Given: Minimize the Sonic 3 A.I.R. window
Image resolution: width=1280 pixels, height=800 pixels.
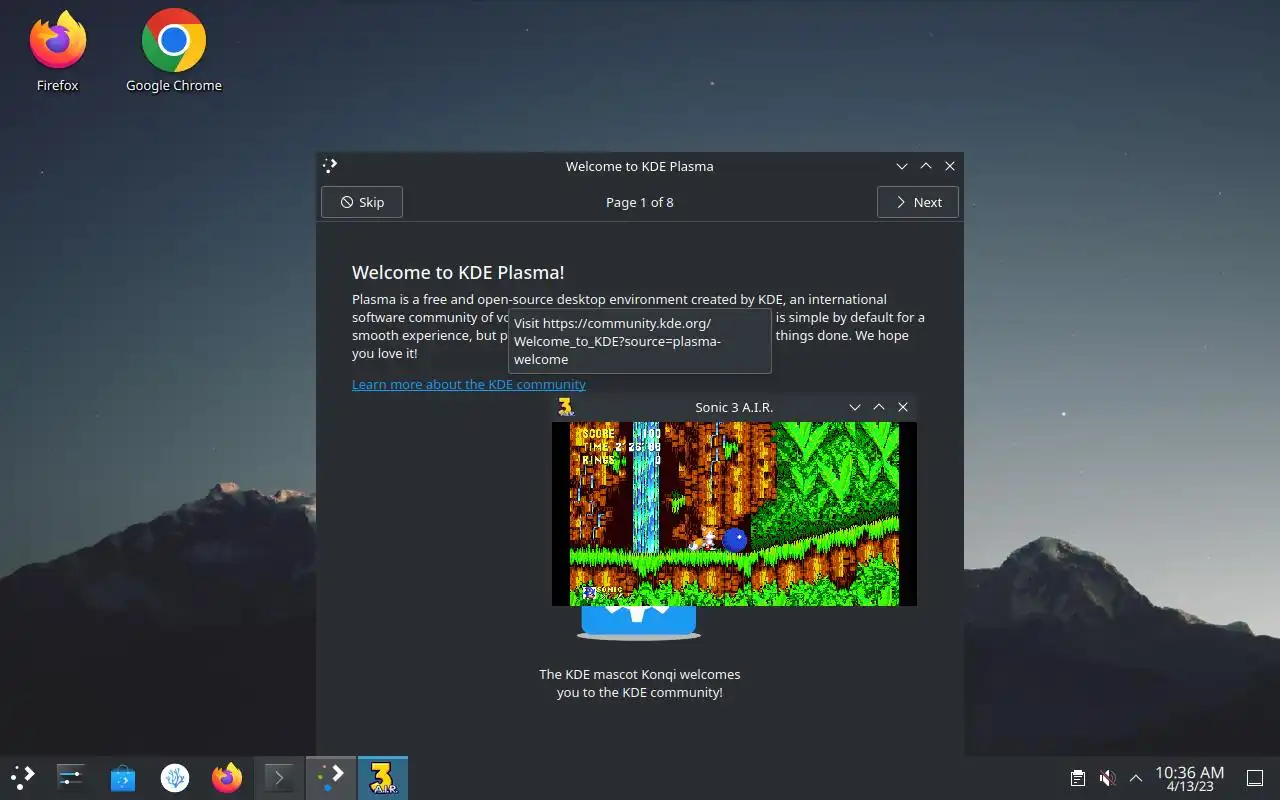Looking at the screenshot, I should point(855,407).
